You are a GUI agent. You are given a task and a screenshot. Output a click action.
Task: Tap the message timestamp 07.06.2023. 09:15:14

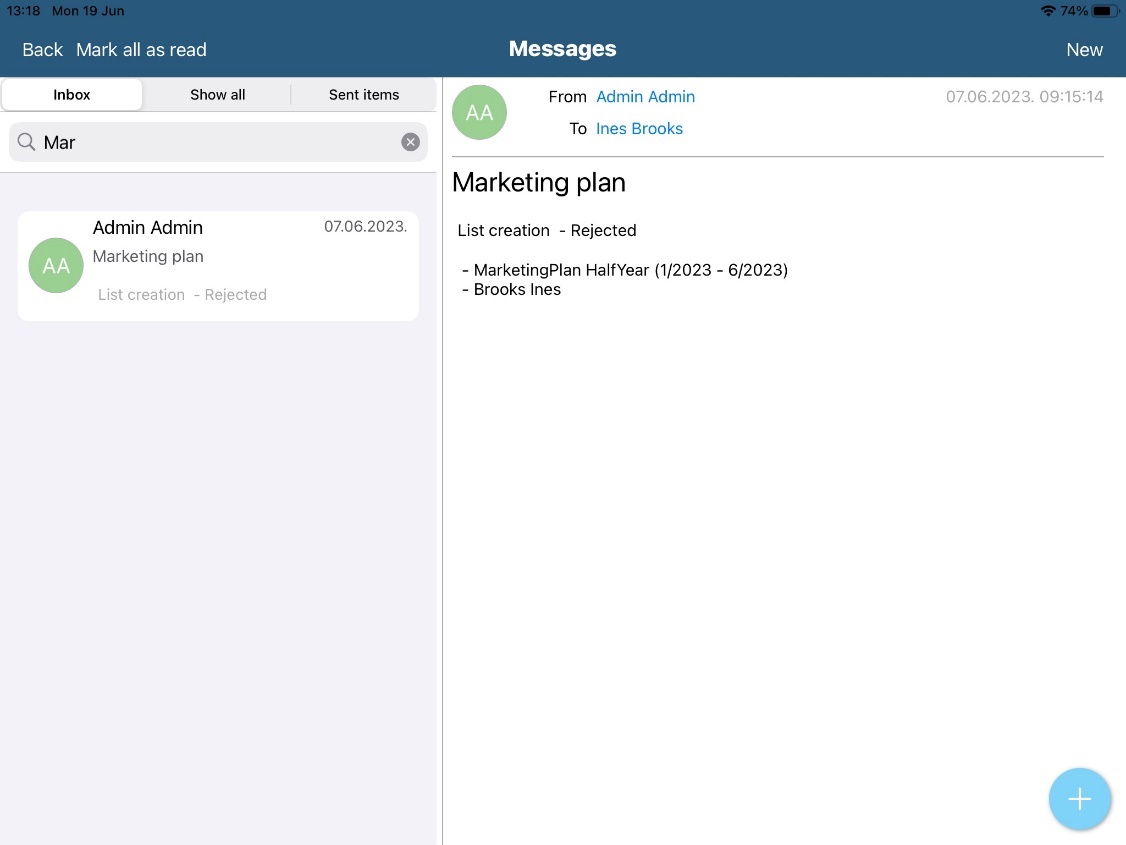(1024, 97)
